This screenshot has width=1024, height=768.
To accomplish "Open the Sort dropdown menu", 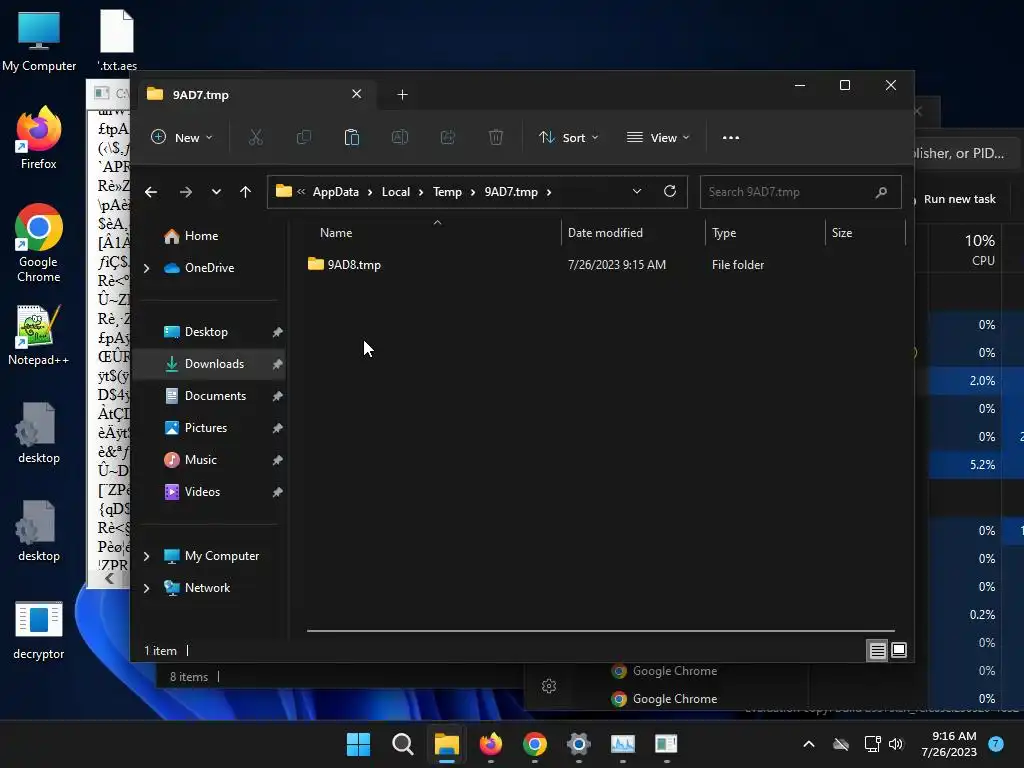I will pos(568,138).
